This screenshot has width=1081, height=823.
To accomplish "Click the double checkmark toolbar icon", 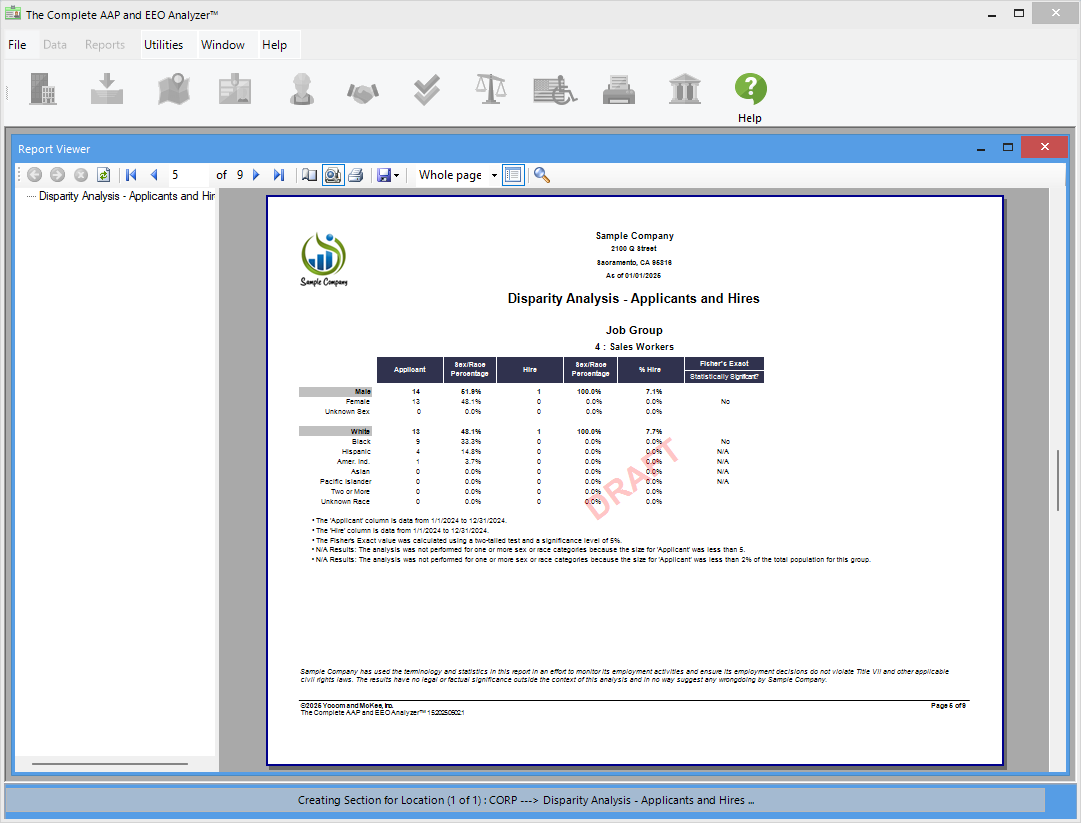I will pyautogui.click(x=427, y=90).
